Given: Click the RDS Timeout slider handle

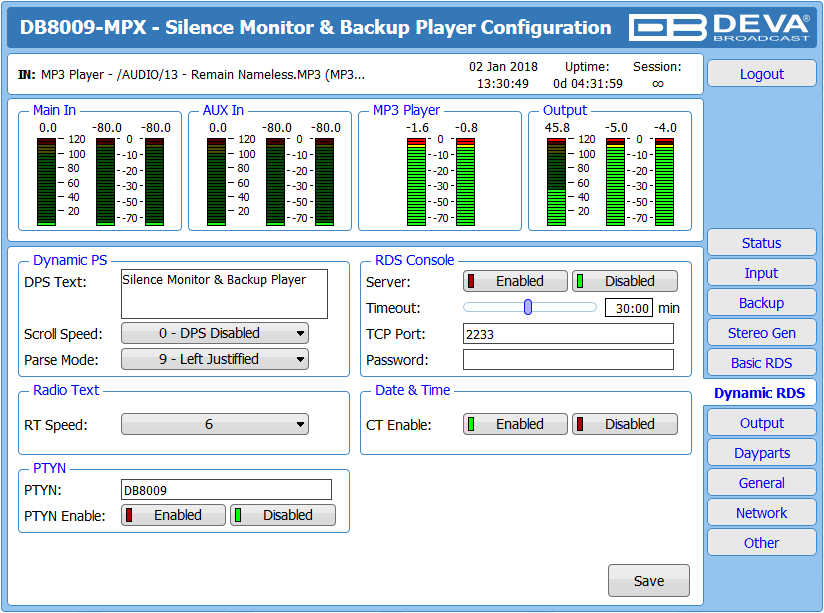Looking at the screenshot, I should click(528, 307).
